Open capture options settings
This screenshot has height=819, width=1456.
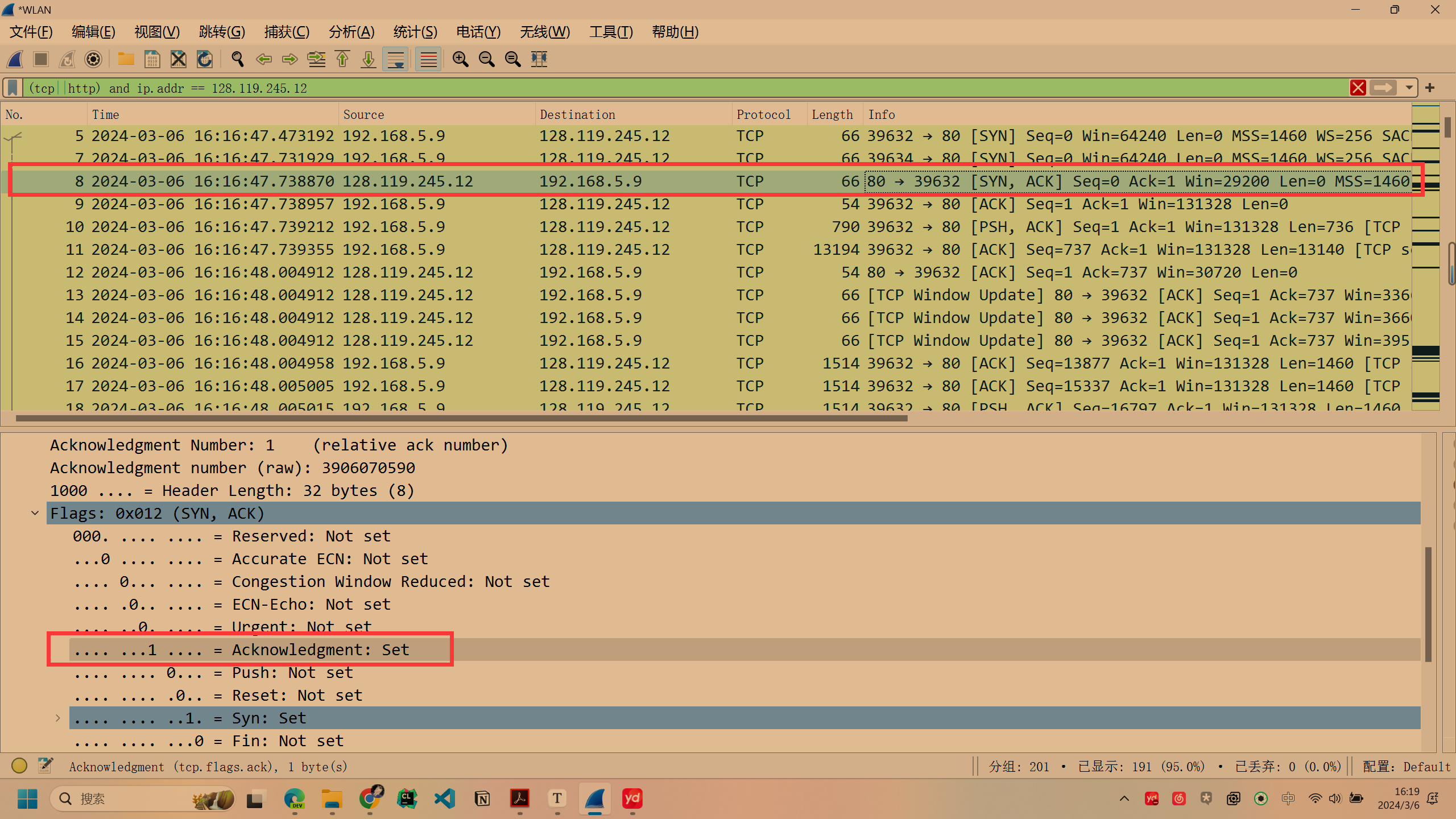coord(93,59)
